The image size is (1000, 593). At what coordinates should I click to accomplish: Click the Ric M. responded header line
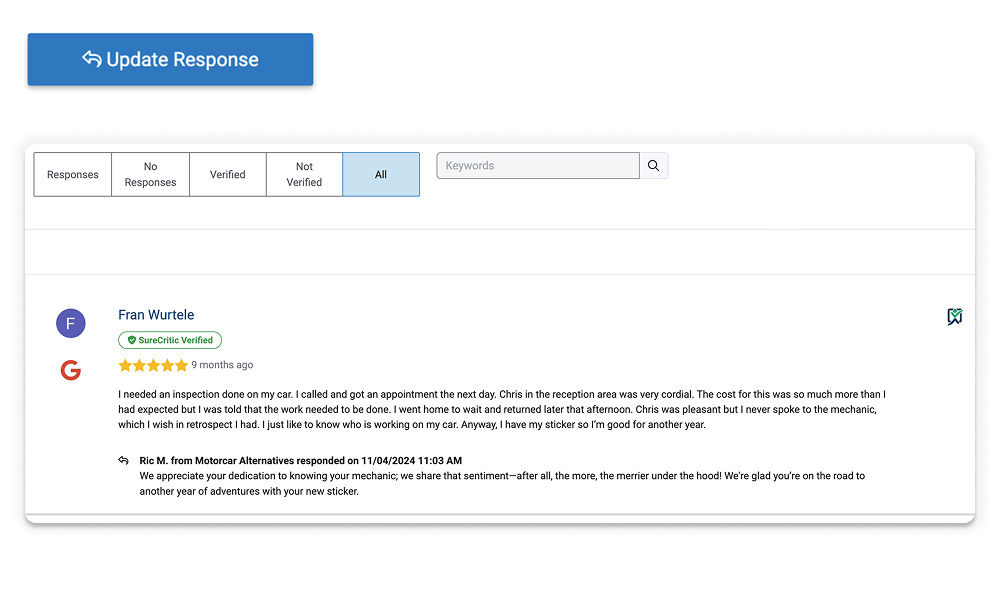click(x=300, y=460)
